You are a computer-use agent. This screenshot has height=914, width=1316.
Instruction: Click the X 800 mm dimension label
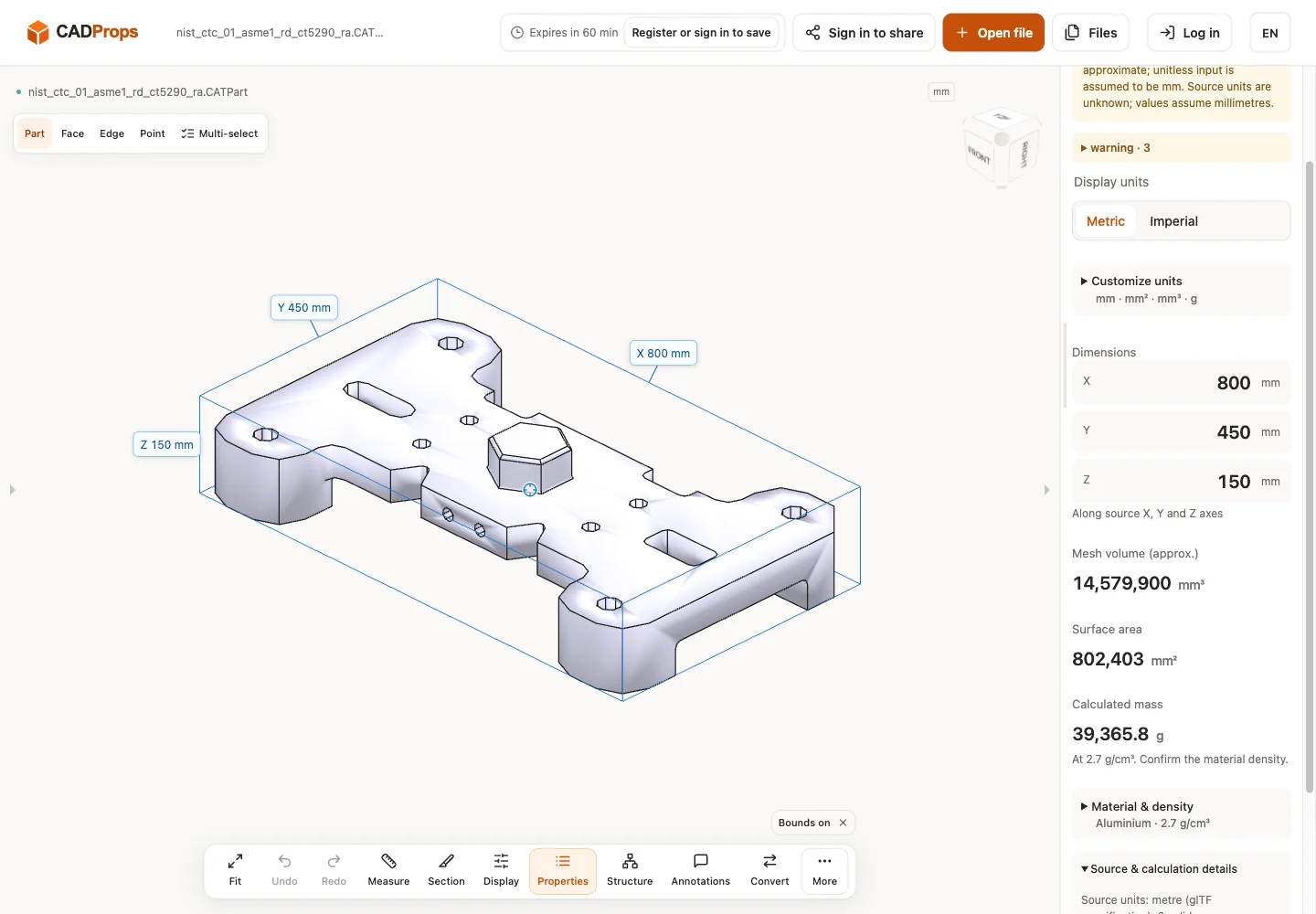coord(663,353)
